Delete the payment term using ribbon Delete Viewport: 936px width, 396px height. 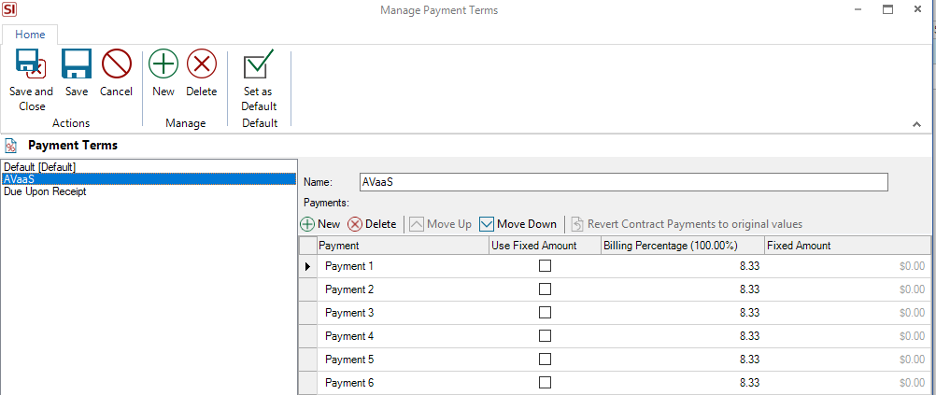[x=202, y=64]
